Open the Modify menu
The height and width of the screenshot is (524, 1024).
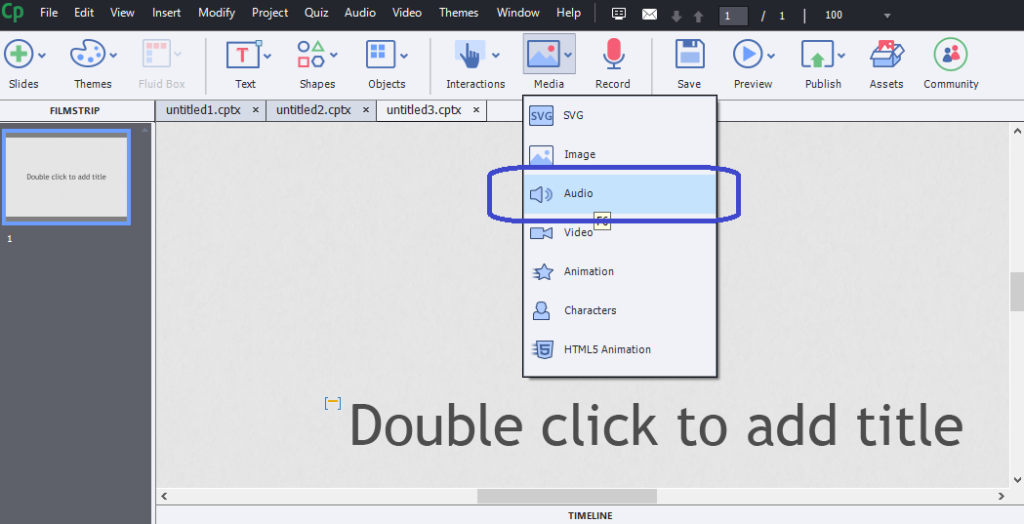pos(217,12)
